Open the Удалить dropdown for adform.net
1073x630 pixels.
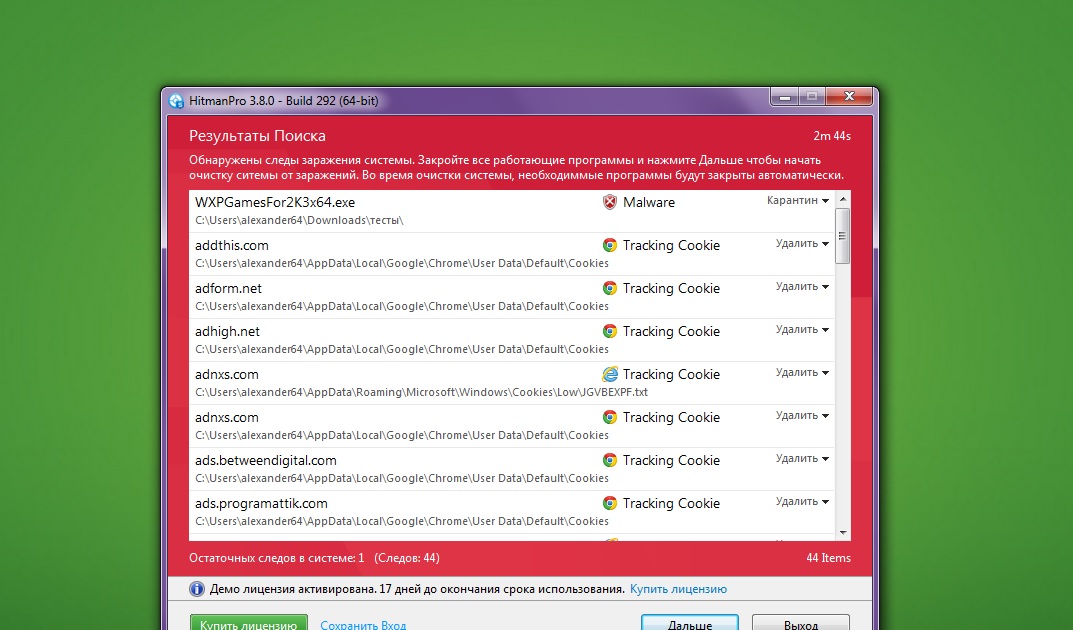tap(802, 287)
